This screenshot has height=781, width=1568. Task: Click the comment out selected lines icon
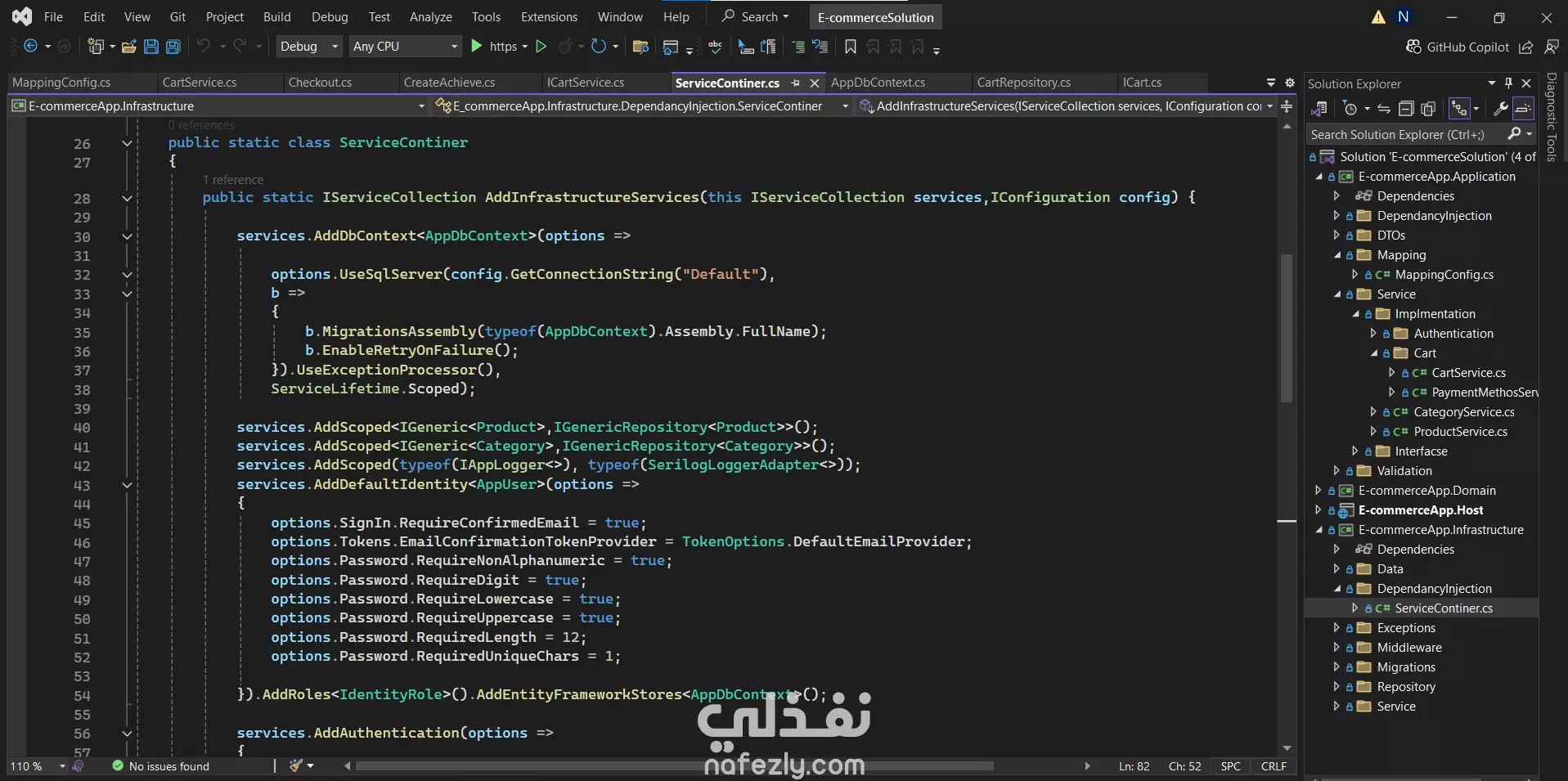click(x=798, y=47)
